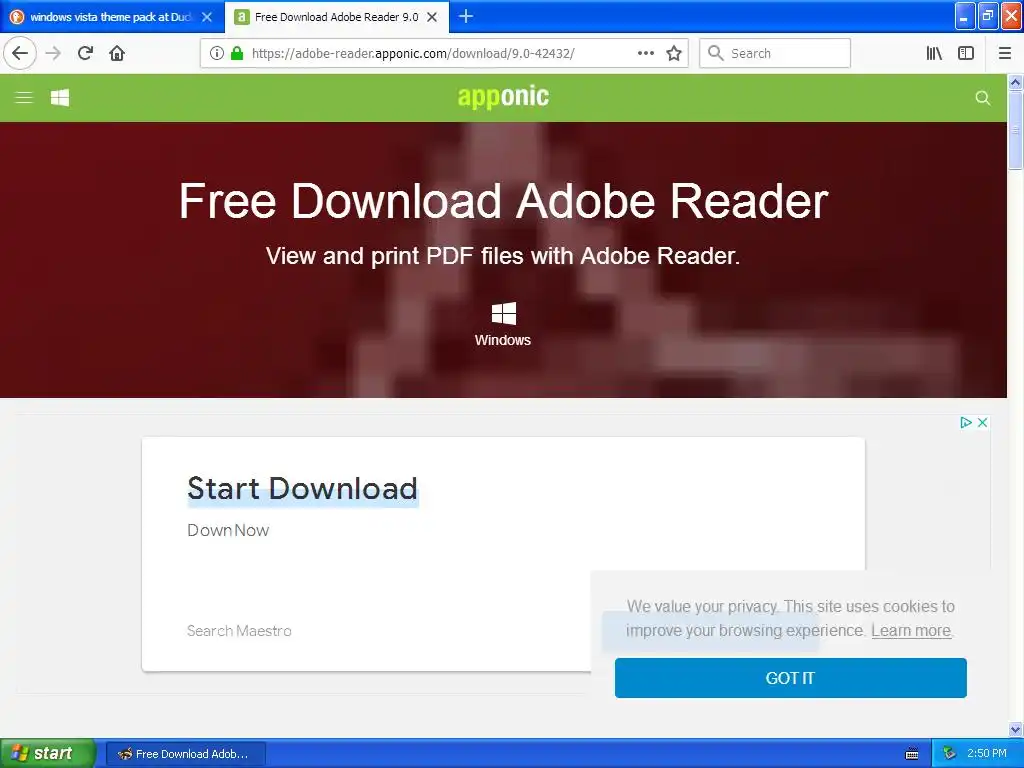Click Start Download ad headline

click(302, 488)
